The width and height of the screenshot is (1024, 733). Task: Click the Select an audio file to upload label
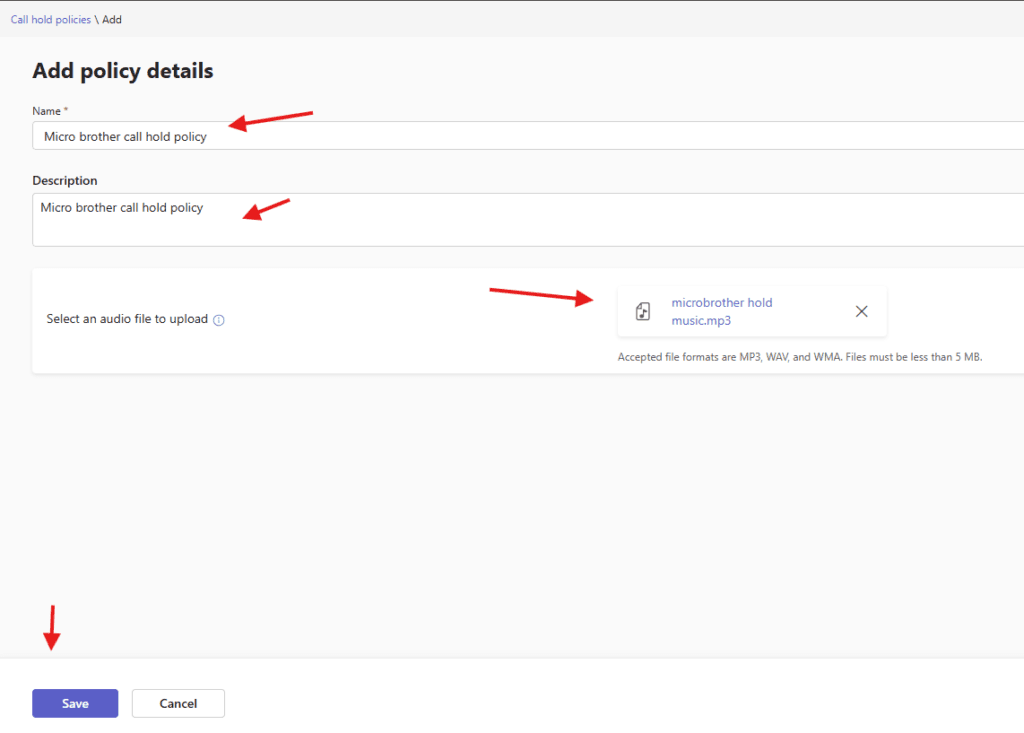coord(127,319)
